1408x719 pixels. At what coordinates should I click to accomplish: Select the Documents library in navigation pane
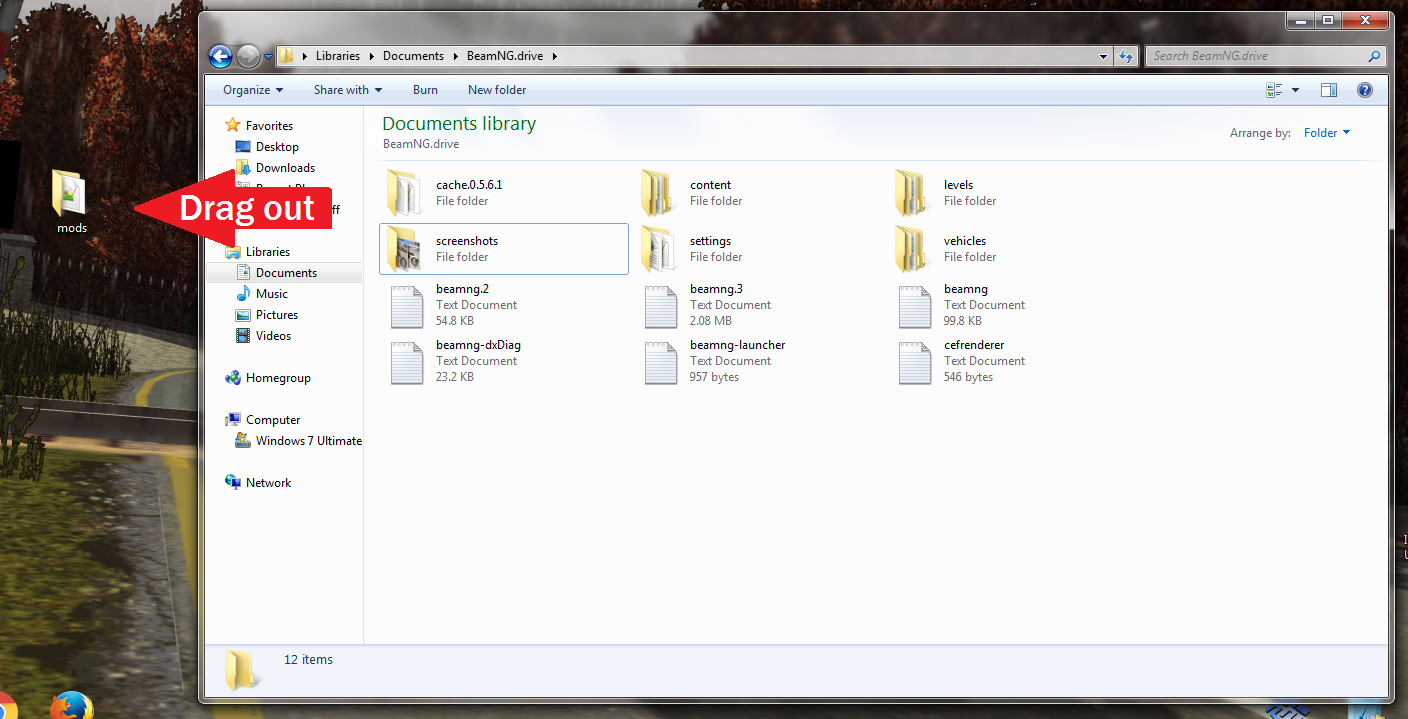[286, 273]
